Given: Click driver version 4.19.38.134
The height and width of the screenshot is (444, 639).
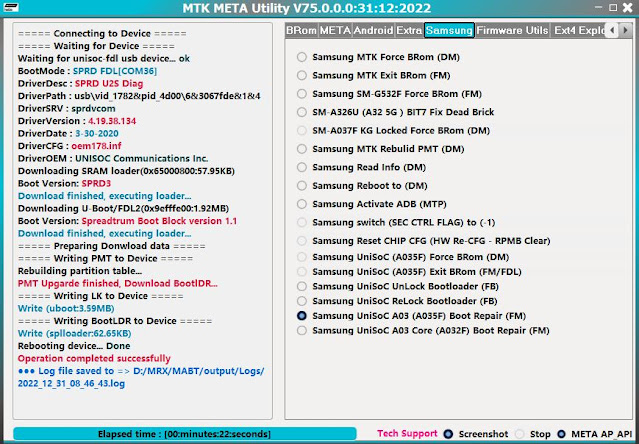Looking at the screenshot, I should click(x=112, y=121).
